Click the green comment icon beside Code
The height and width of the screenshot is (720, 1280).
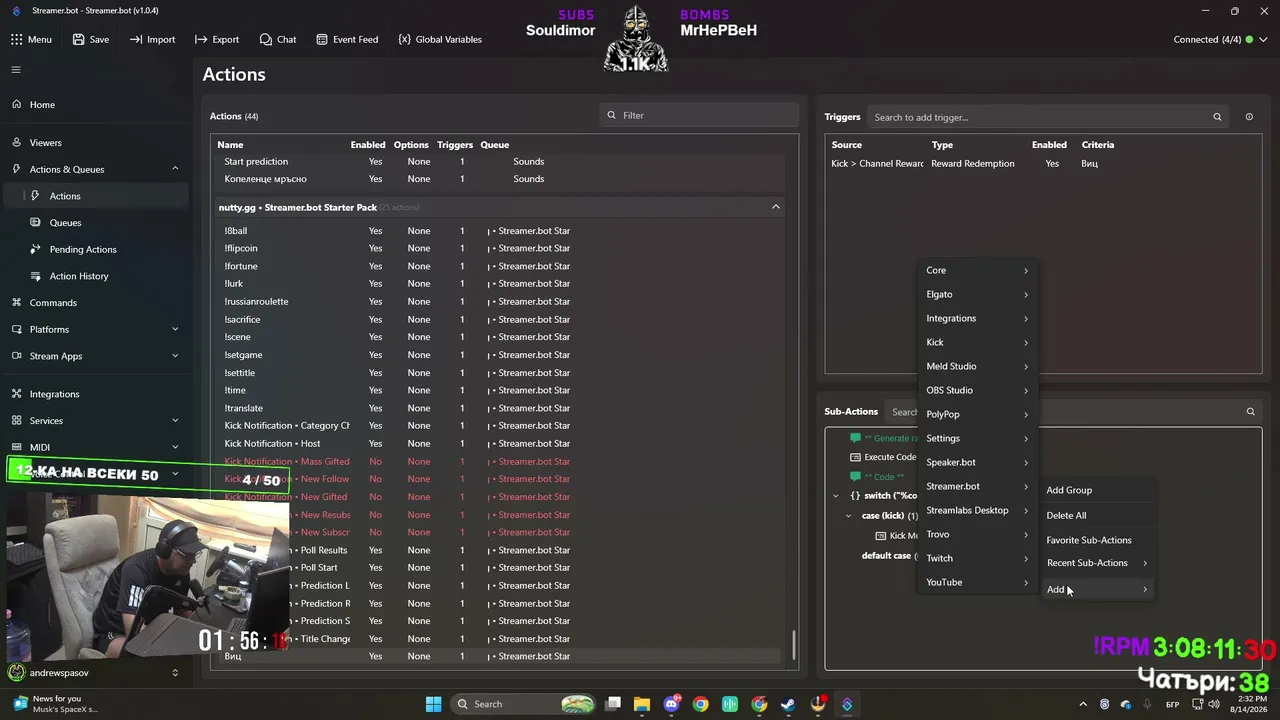point(855,476)
